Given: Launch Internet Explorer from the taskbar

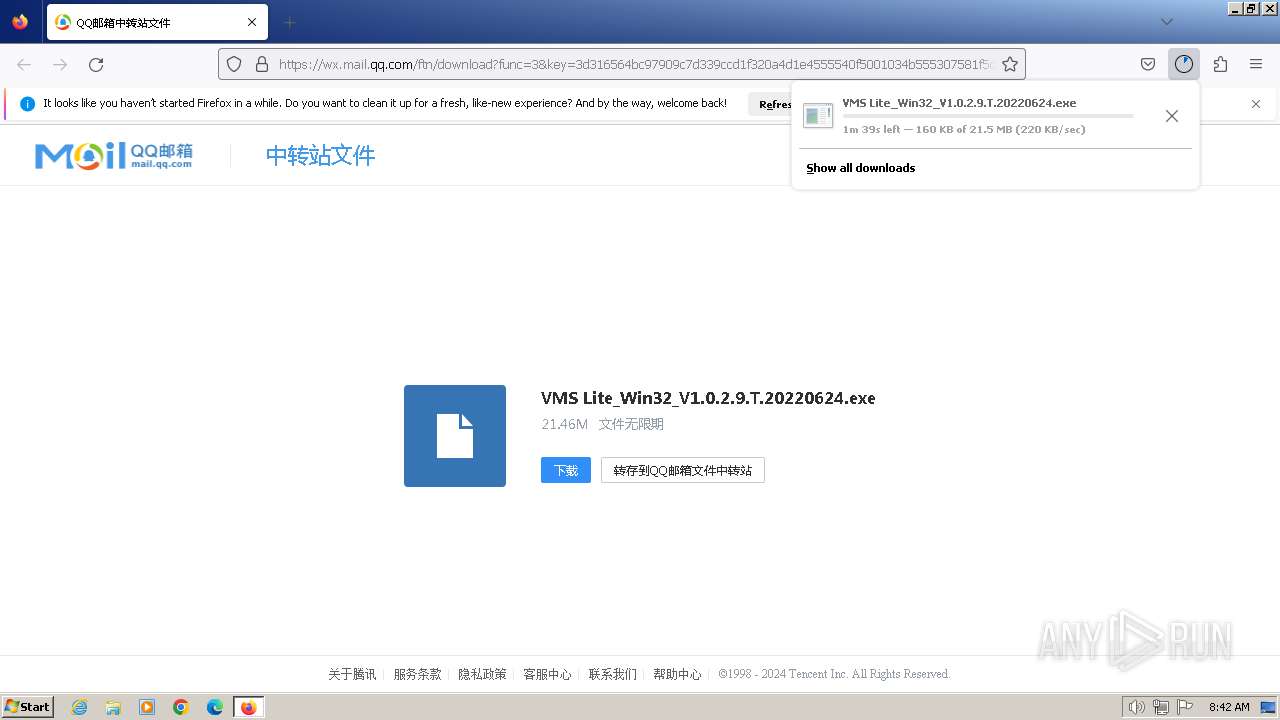Looking at the screenshot, I should pos(80,707).
